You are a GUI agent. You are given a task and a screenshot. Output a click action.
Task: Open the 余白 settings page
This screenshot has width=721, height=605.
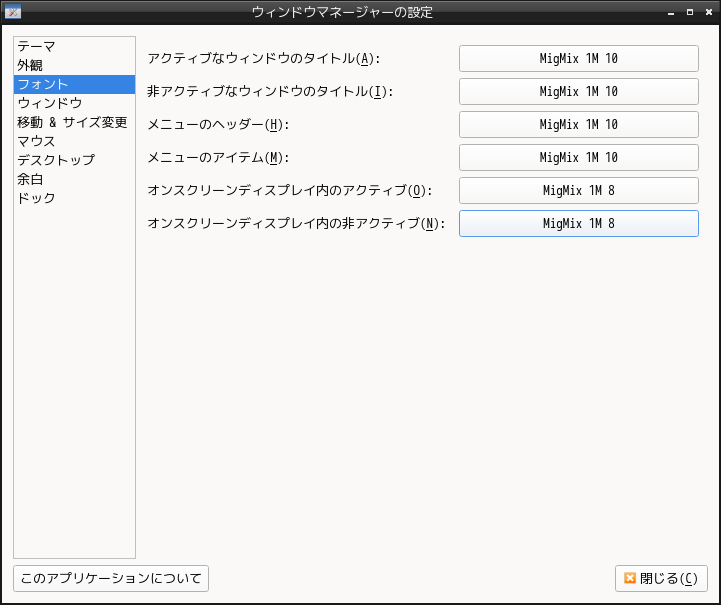point(30,179)
